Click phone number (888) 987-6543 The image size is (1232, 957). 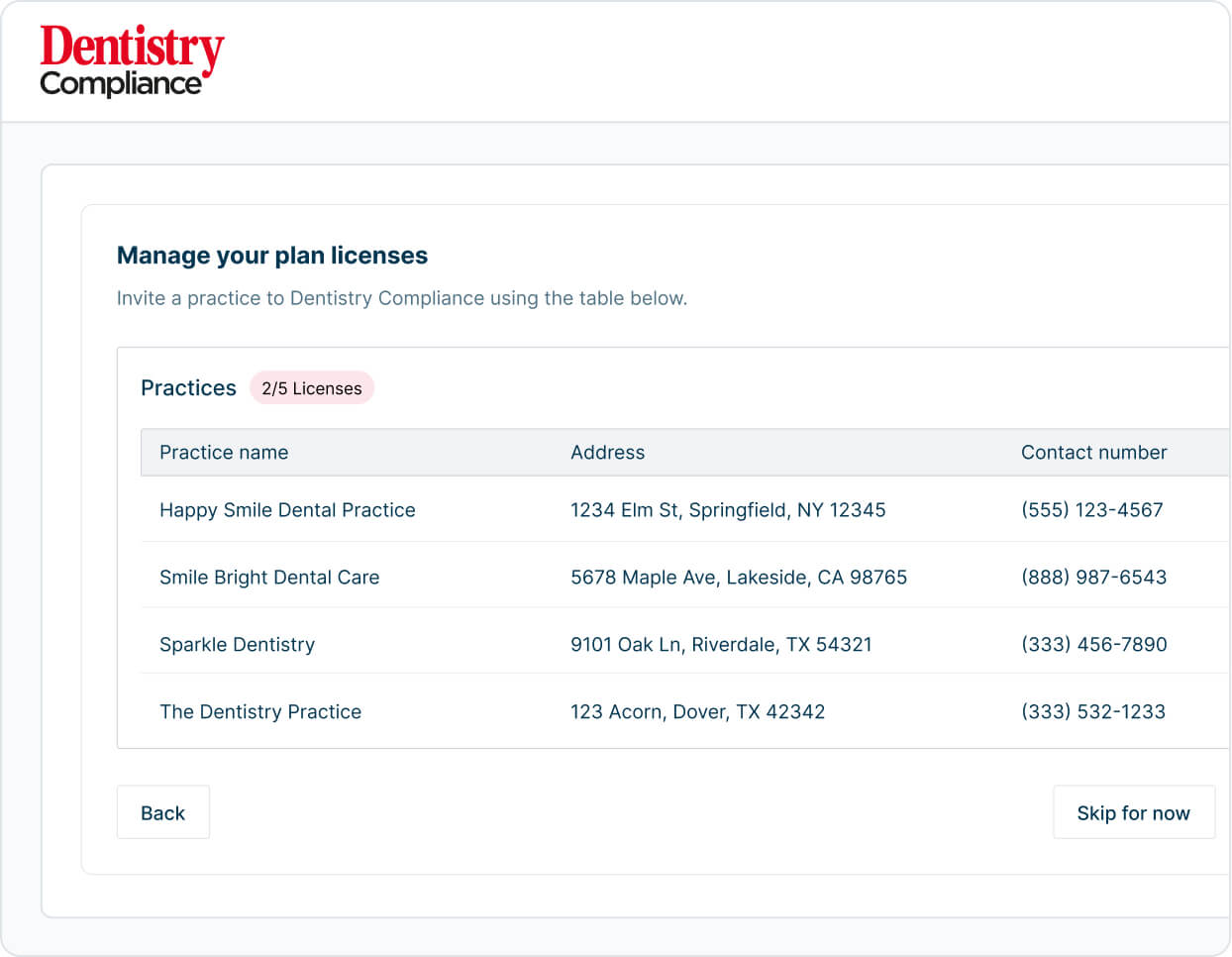click(x=1093, y=578)
